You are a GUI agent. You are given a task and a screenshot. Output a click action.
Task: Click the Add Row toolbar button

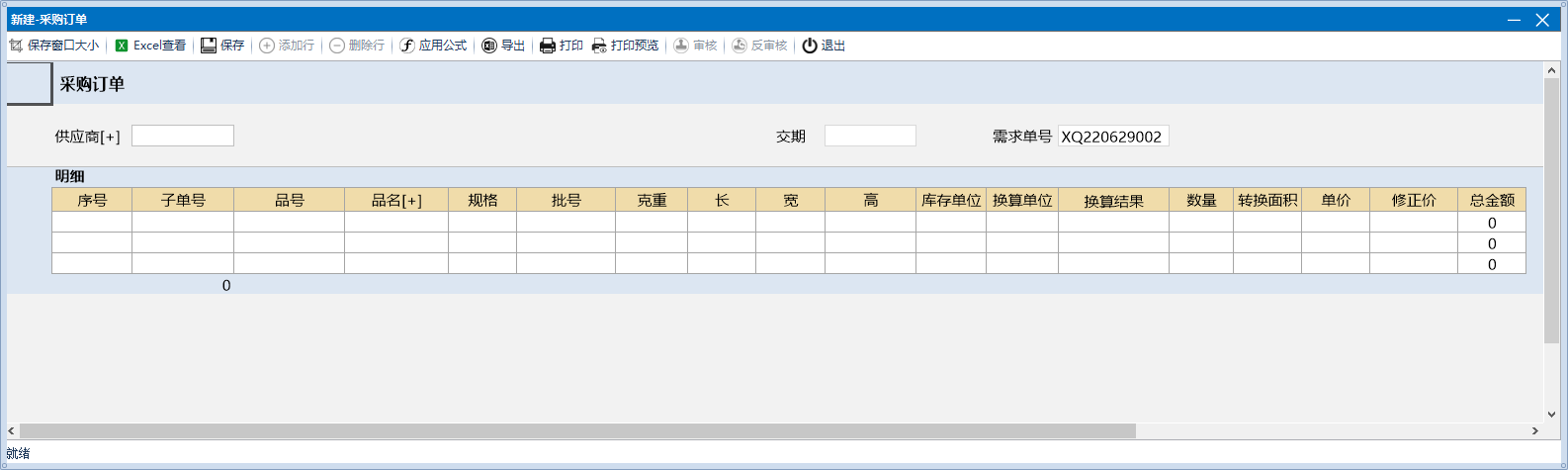[x=287, y=46]
